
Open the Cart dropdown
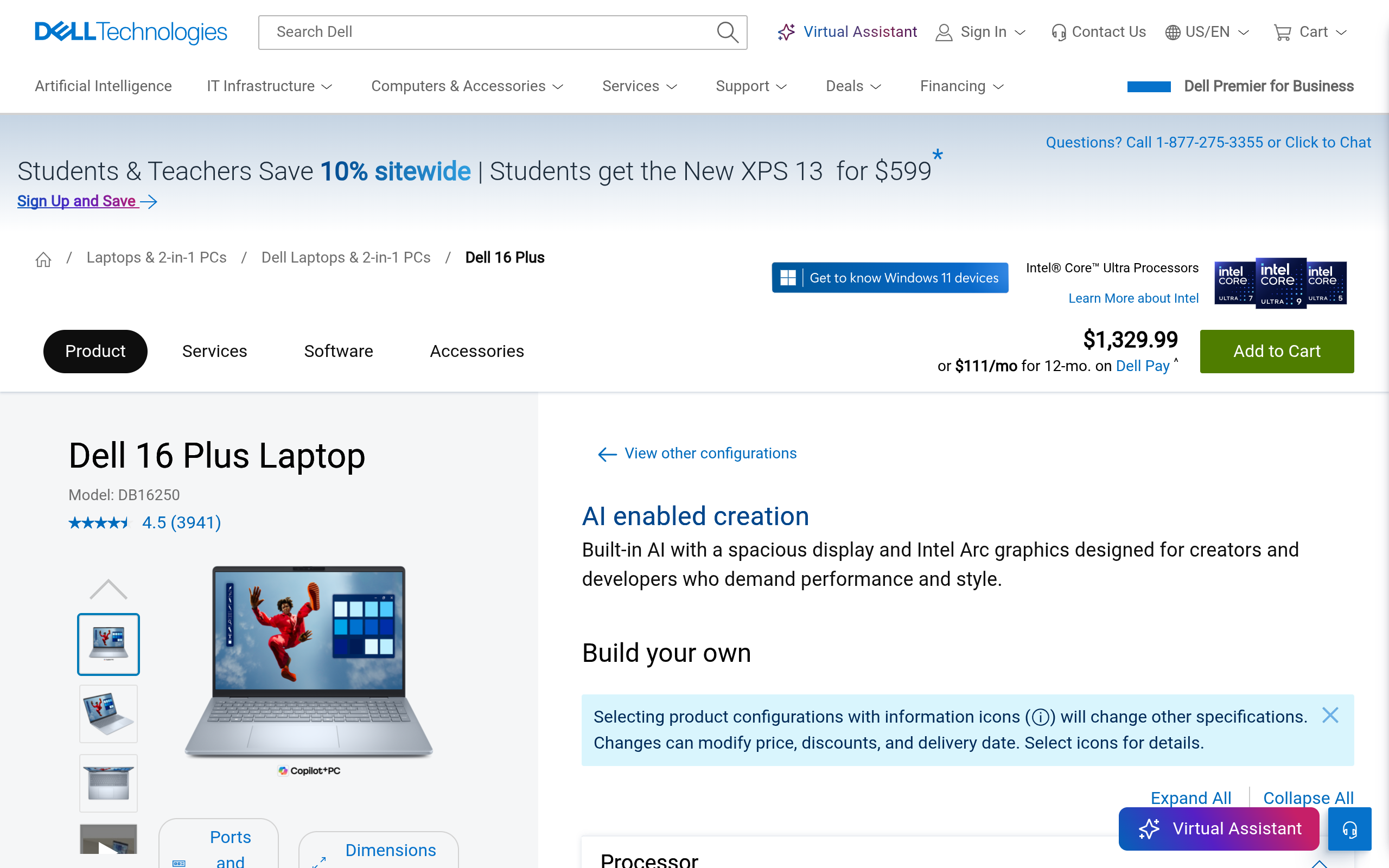[x=1310, y=32]
